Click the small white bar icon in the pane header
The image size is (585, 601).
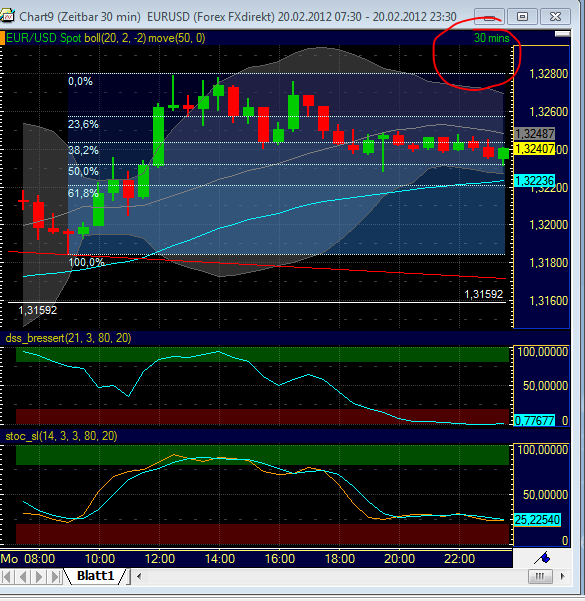562,34
